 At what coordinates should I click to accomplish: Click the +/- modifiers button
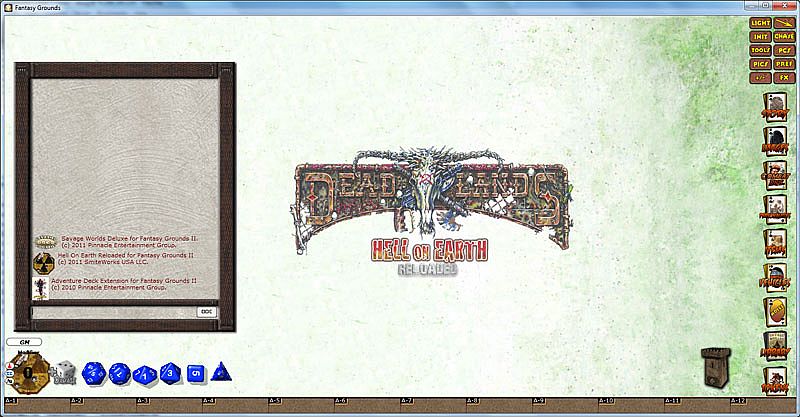tap(760, 78)
